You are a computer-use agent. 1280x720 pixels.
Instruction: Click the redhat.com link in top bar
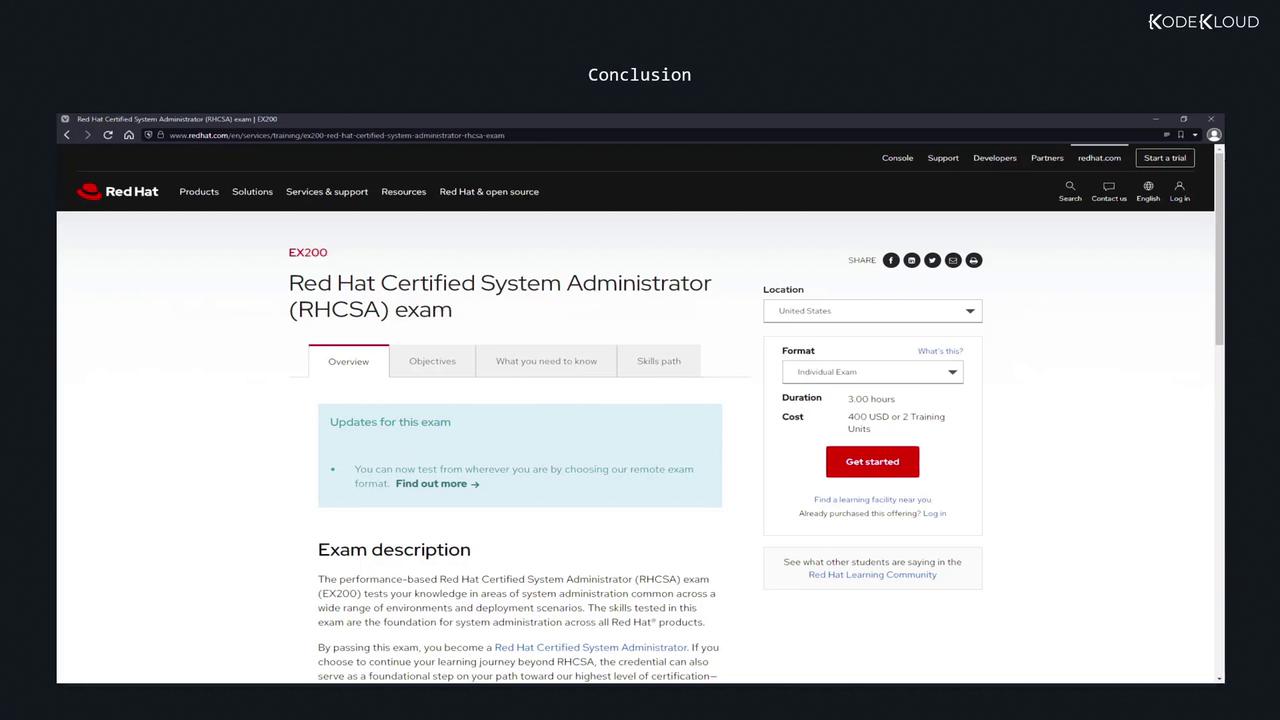pos(1099,158)
